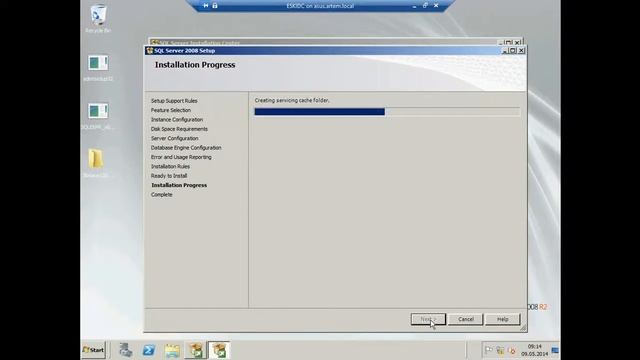The height and width of the screenshot is (360, 640).
Task: Switch to the active SQL setup taskbar item
Action: pos(219,350)
